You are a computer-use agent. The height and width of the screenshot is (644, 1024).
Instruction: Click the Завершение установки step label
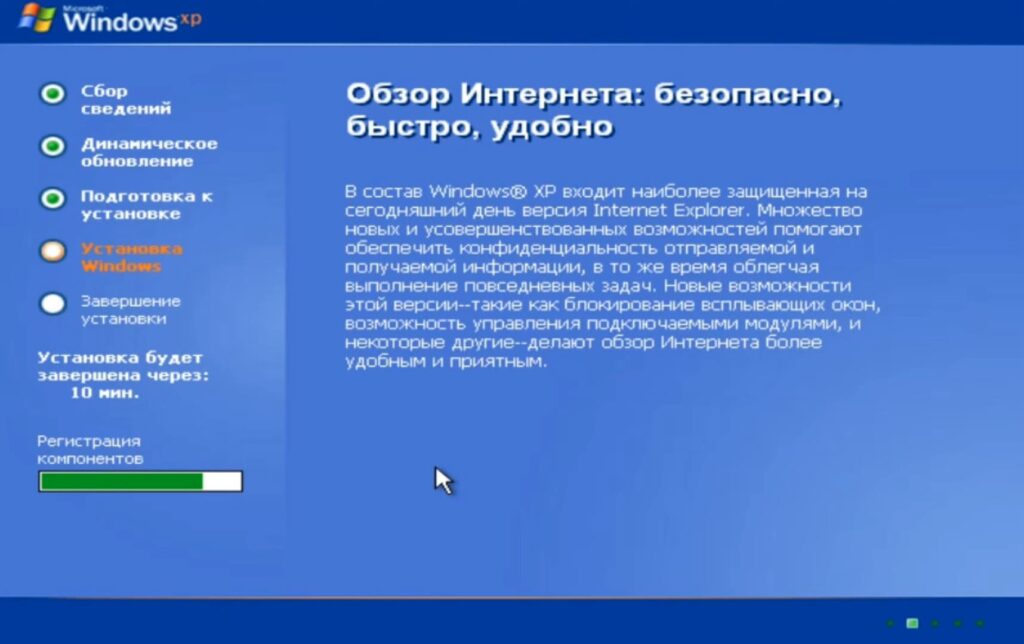(x=131, y=310)
